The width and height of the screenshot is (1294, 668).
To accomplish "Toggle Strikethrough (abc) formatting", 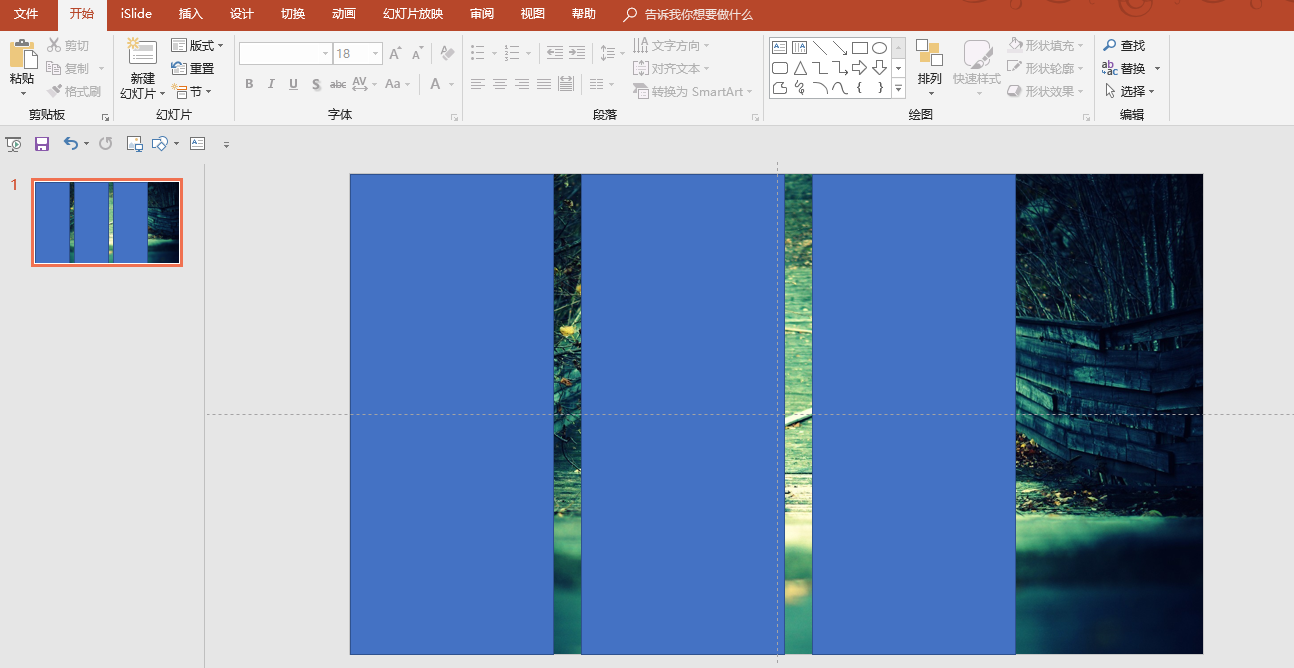I will [x=338, y=84].
